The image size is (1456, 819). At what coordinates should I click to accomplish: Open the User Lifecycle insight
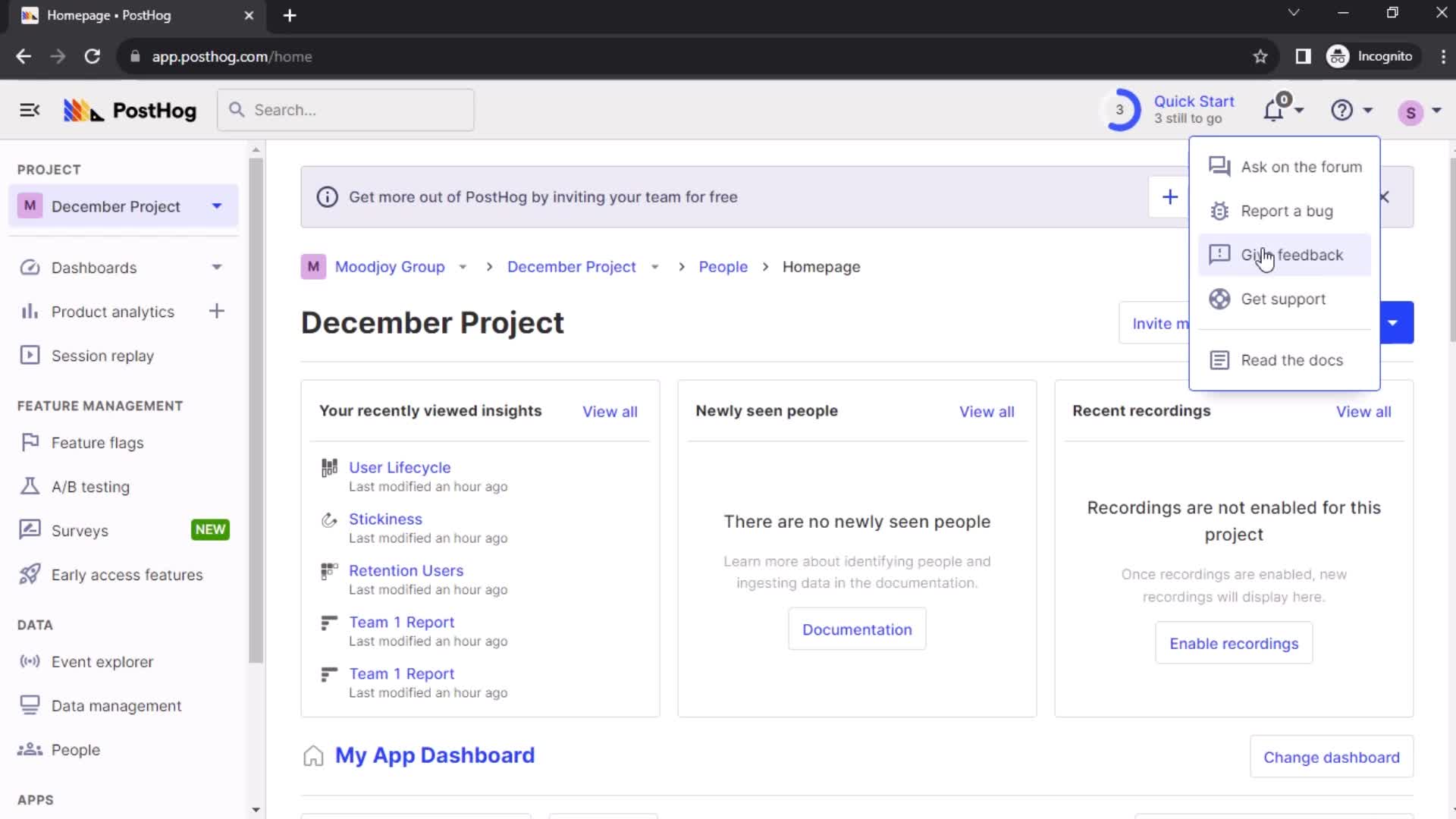click(x=400, y=468)
